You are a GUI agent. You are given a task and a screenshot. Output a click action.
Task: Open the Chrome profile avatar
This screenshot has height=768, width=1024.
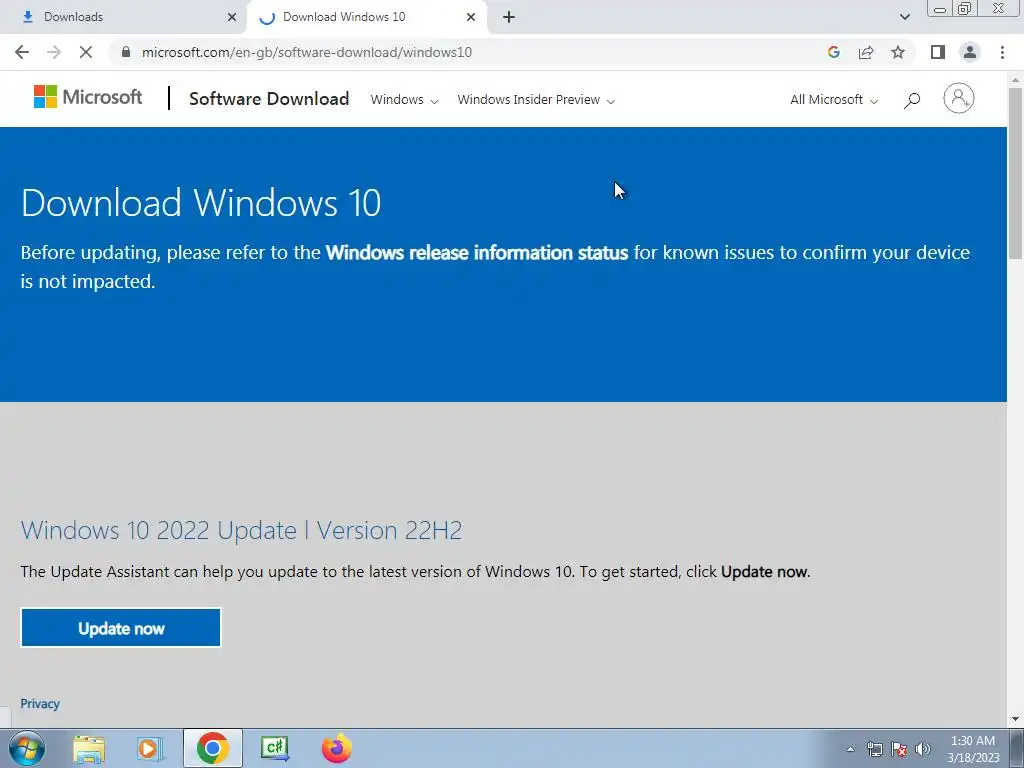pos(970,52)
